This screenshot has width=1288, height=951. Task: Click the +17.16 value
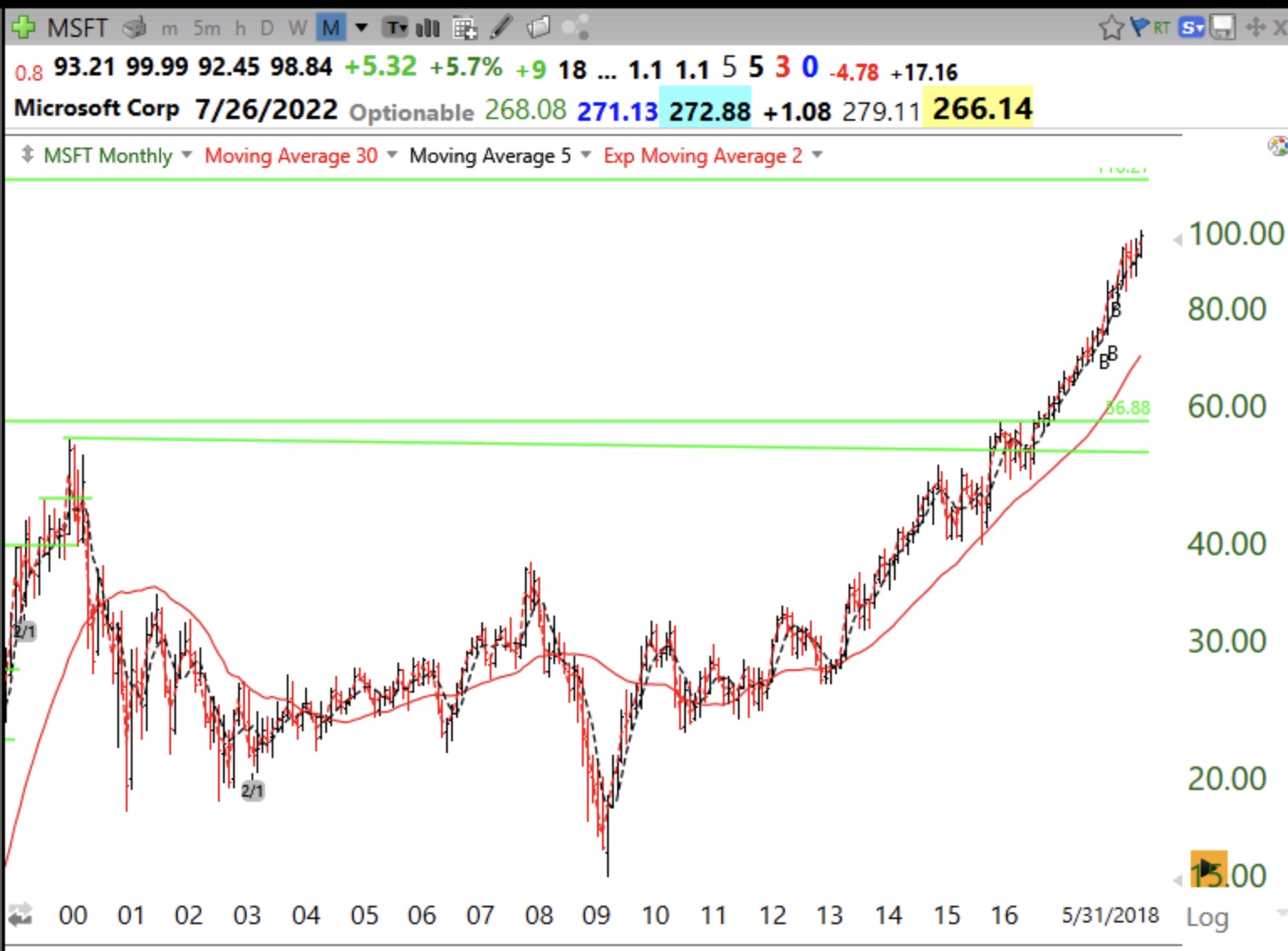coord(923,73)
